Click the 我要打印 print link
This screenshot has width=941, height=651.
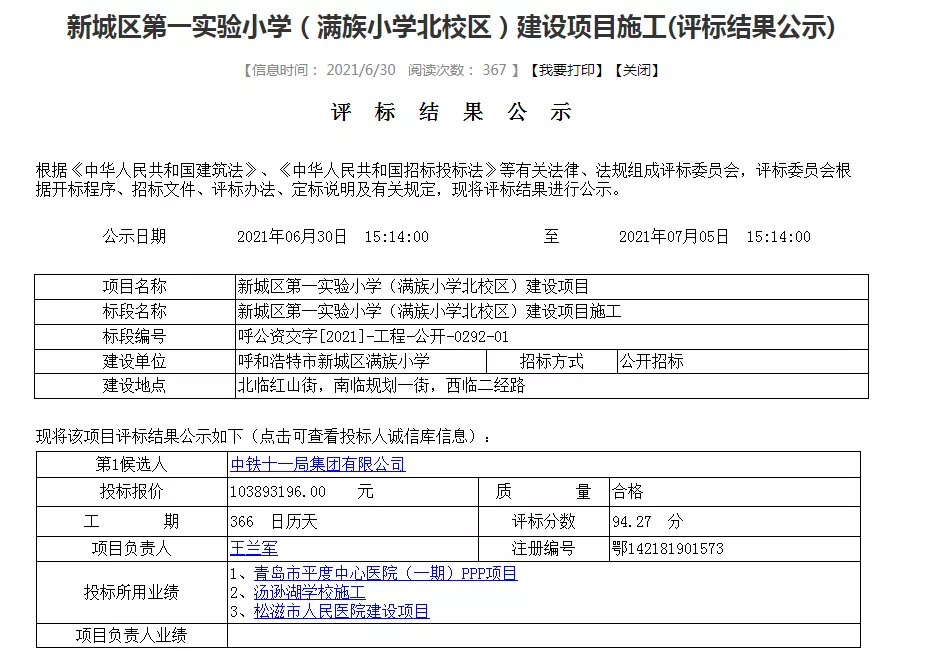pos(566,70)
